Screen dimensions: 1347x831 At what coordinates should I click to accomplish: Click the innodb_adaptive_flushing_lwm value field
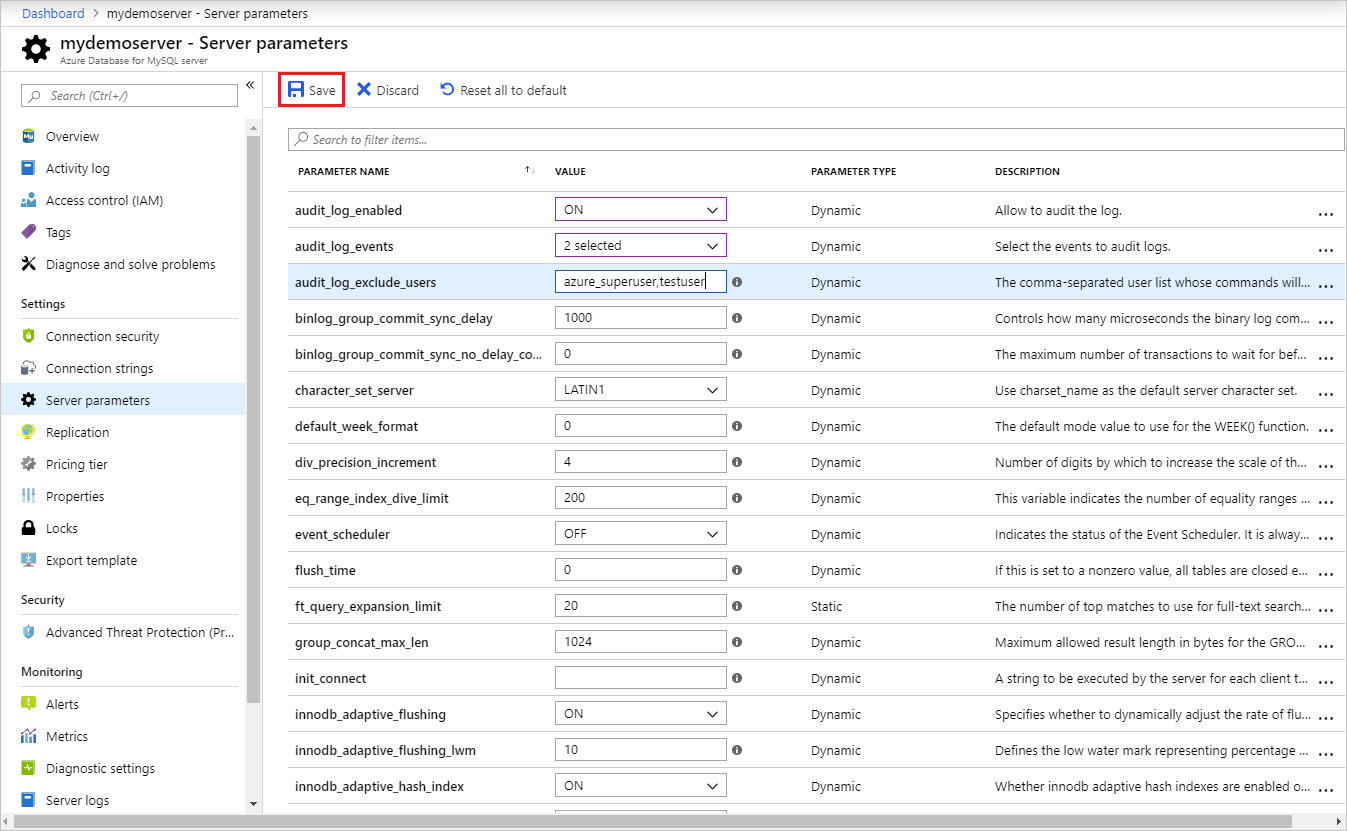[x=641, y=750]
